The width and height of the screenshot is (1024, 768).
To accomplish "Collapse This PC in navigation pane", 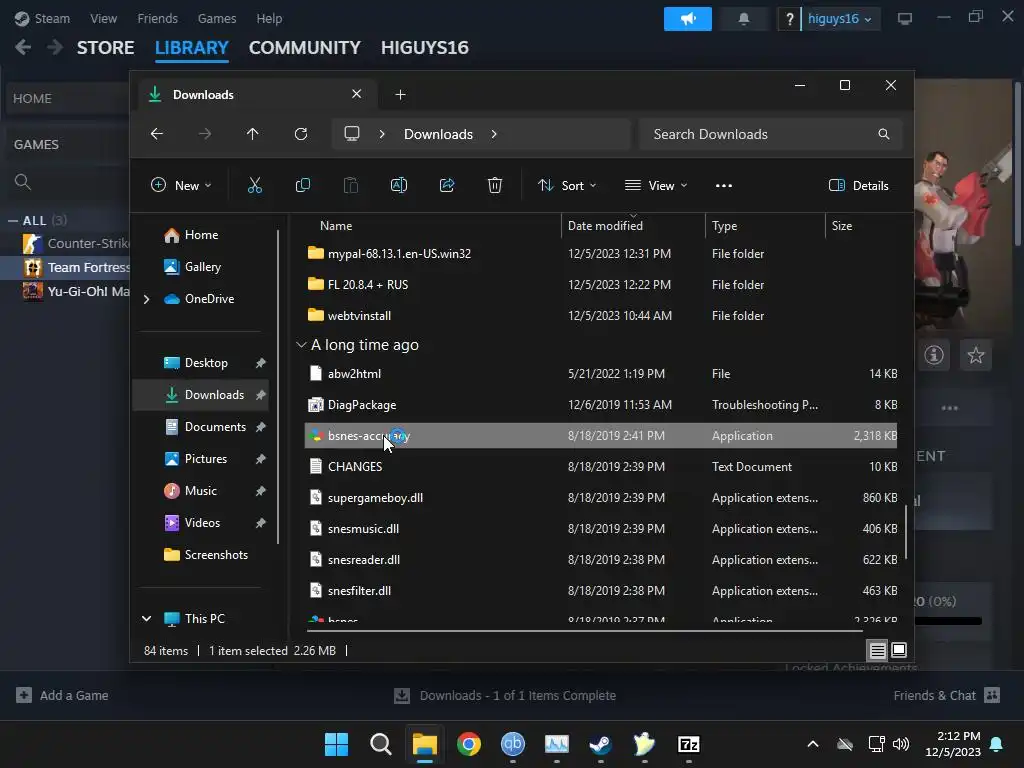I will pyautogui.click(x=146, y=618).
